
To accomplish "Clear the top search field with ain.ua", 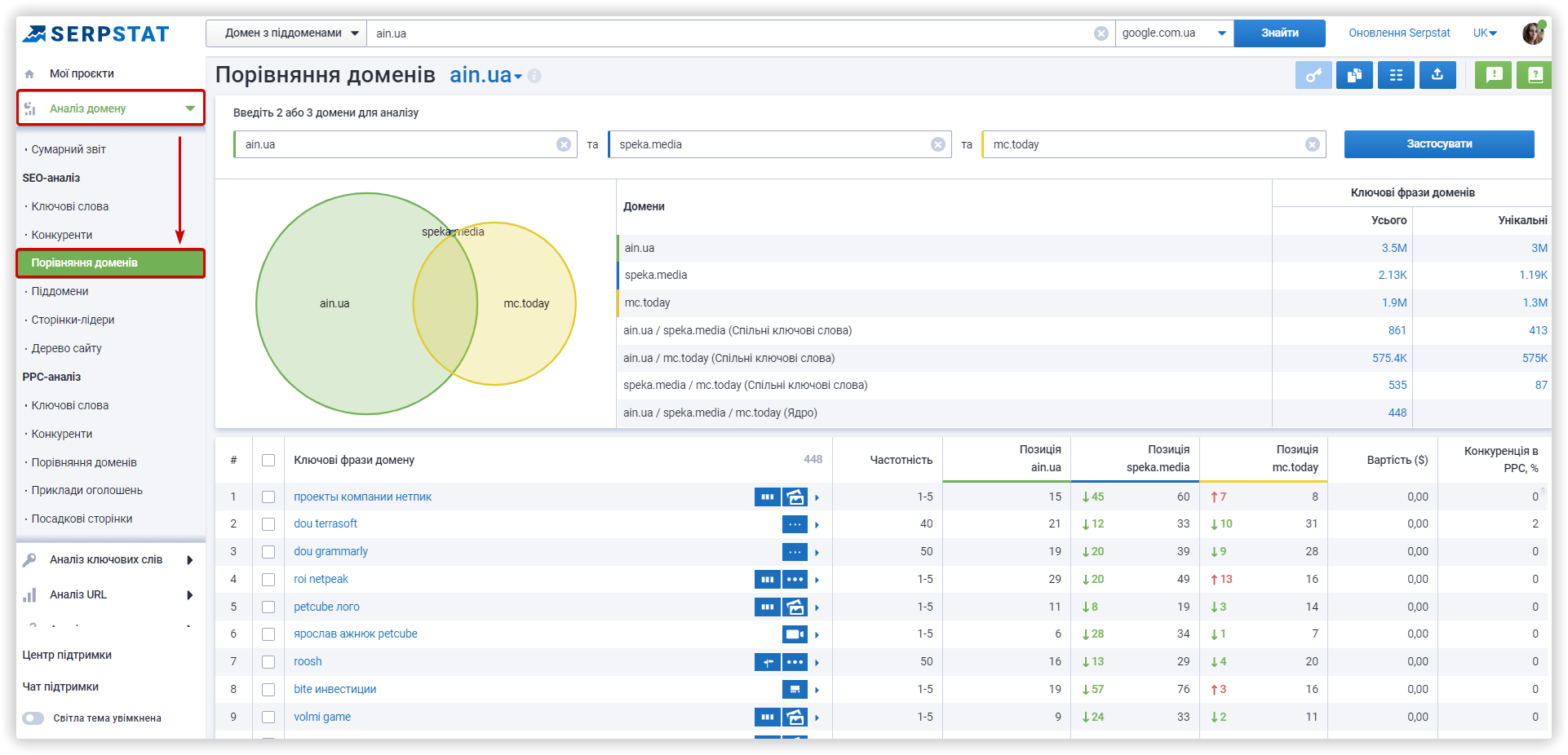I will [x=1101, y=33].
